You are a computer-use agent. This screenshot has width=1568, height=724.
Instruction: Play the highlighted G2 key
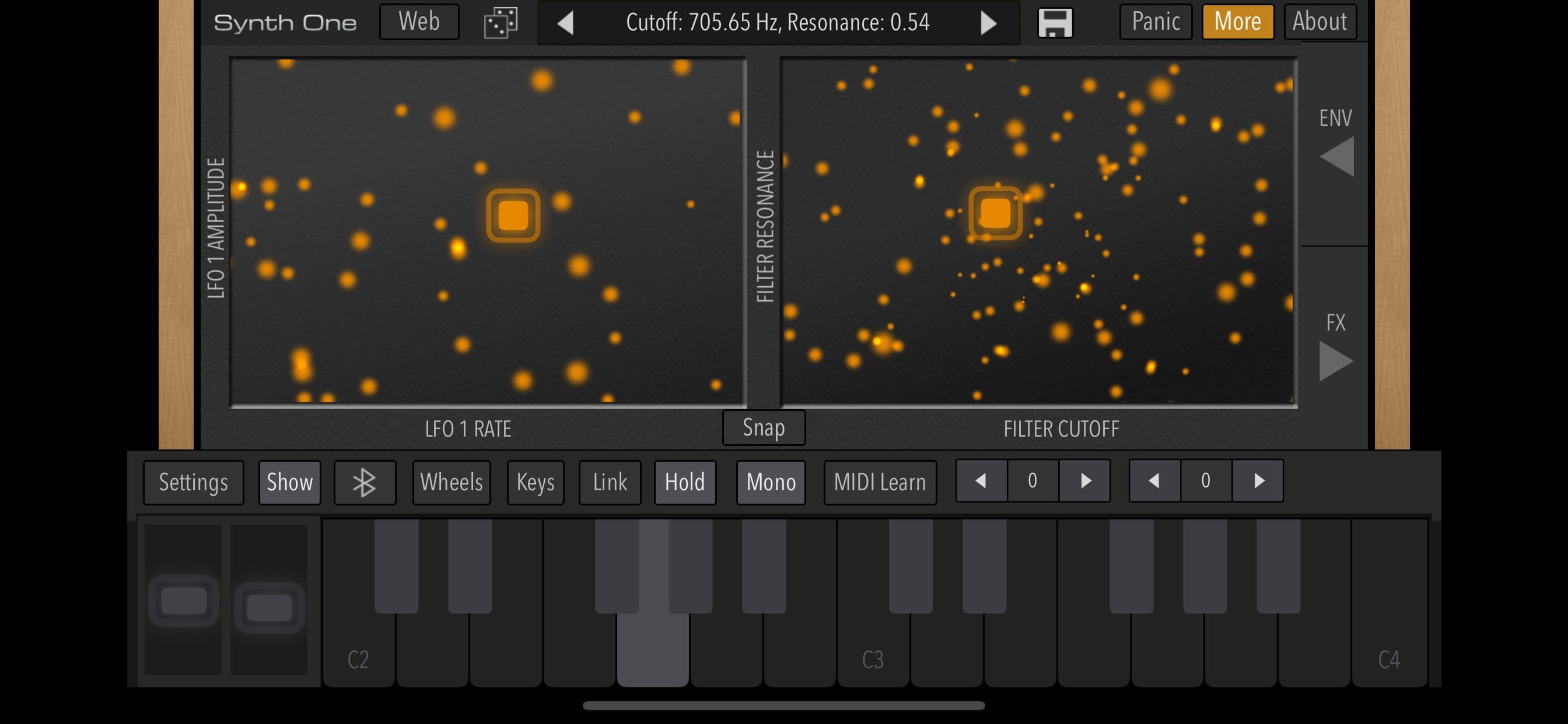(653, 649)
